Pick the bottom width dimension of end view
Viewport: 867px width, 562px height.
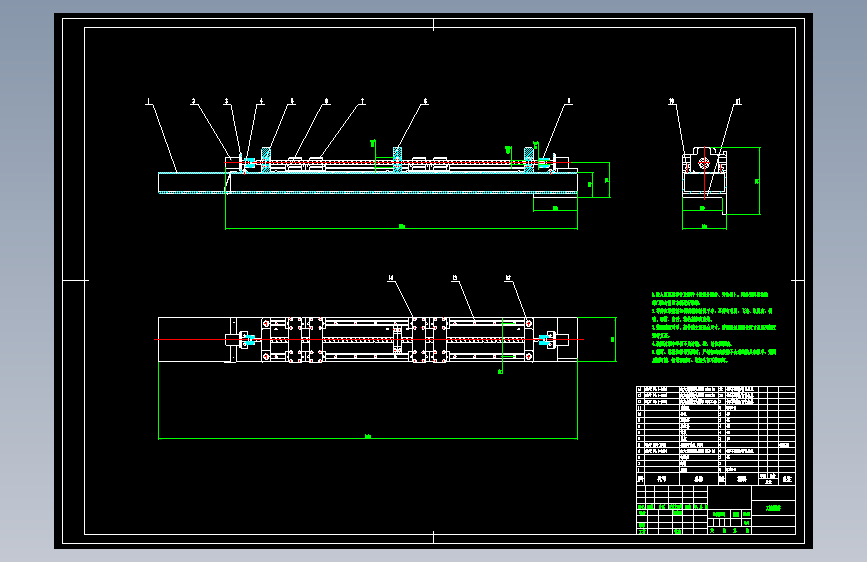(704, 227)
